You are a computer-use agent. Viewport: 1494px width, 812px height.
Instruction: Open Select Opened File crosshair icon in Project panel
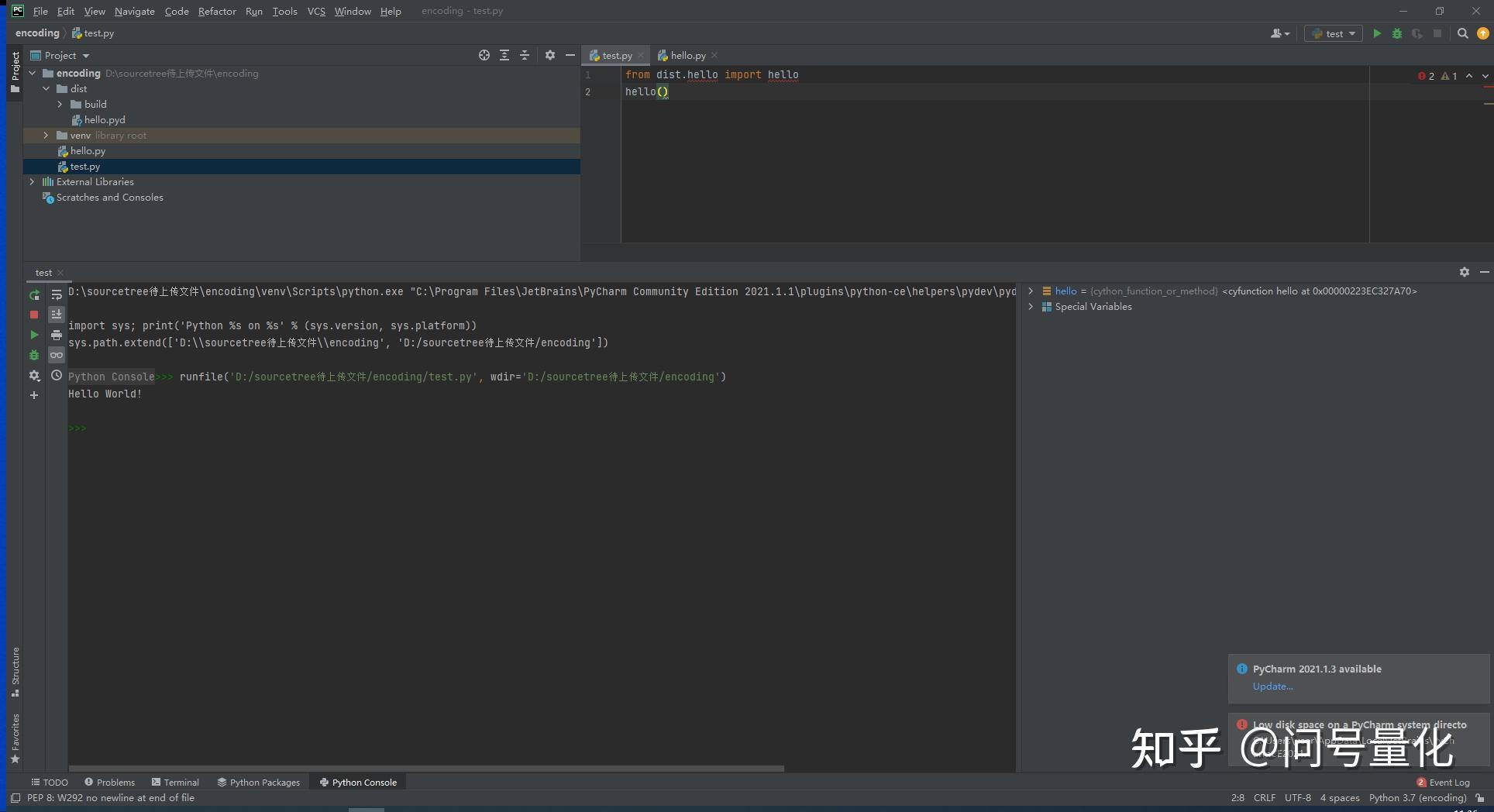484,55
